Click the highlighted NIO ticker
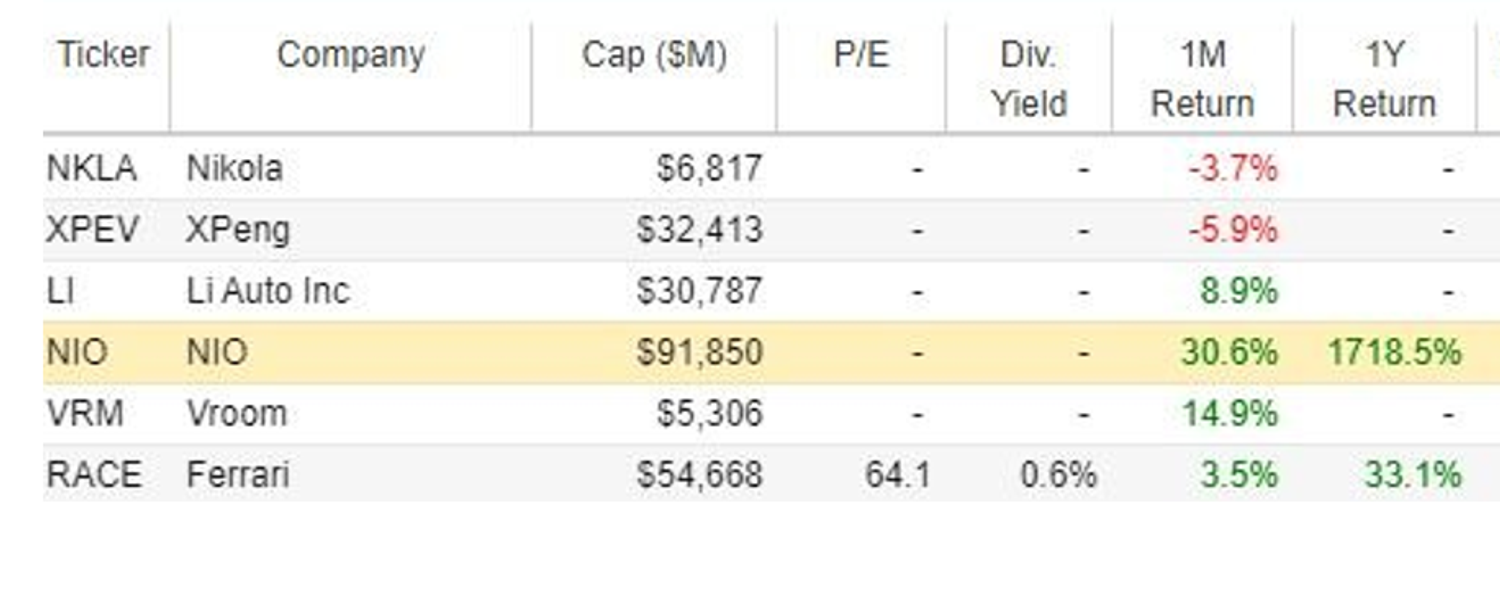Image resolution: width=1500 pixels, height=596 pixels. 77,352
